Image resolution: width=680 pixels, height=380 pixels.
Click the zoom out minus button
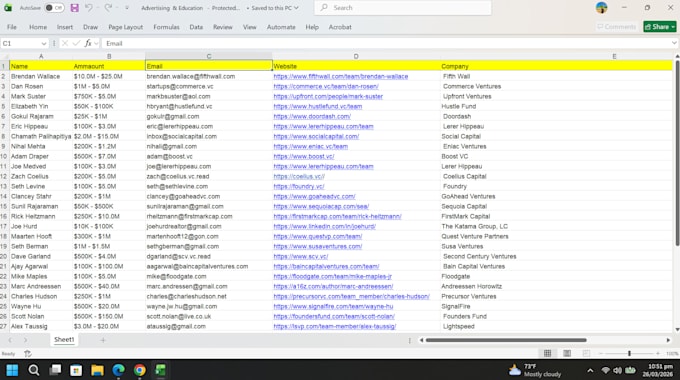(x=600, y=354)
